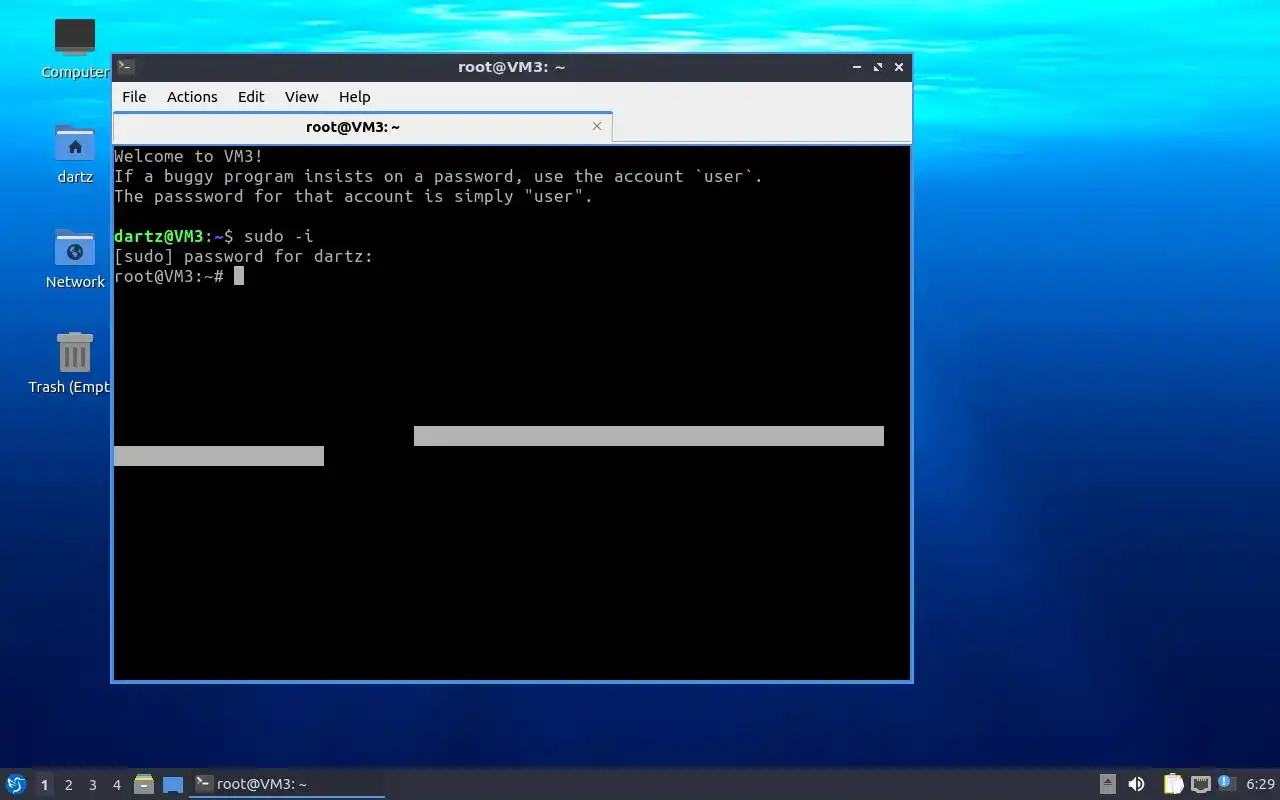Switch to workspace 3
Image resolution: width=1280 pixels, height=800 pixels.
click(x=92, y=785)
